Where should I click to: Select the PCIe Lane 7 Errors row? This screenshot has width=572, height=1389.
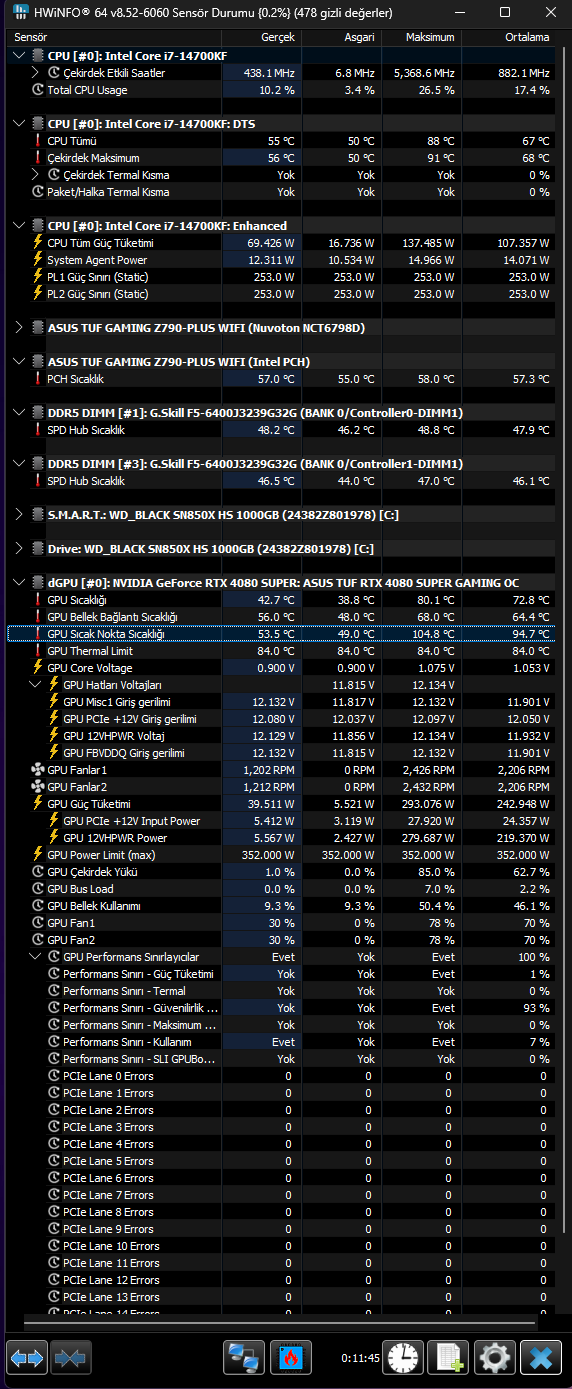pos(281,1195)
